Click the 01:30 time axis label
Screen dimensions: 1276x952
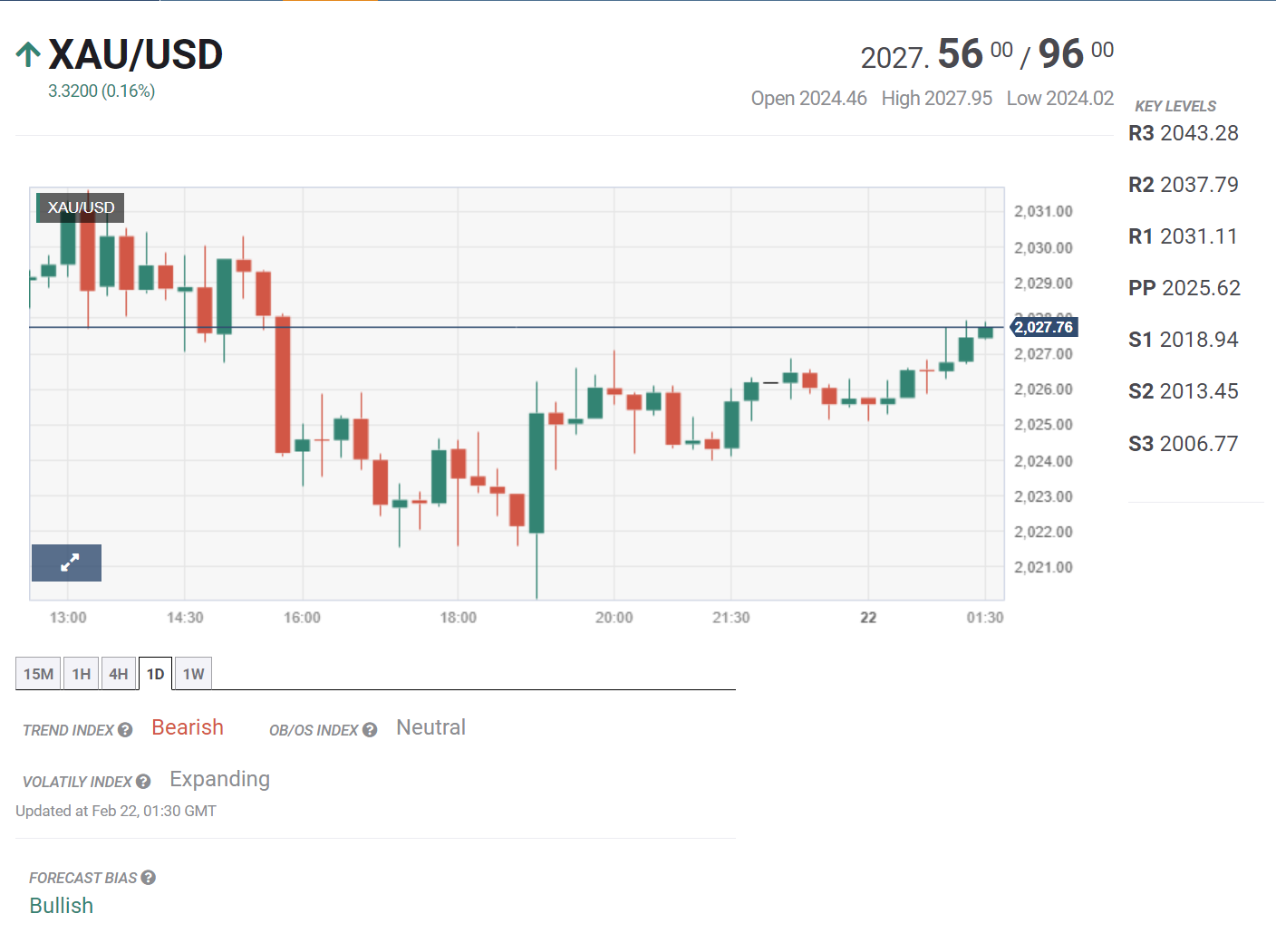click(985, 618)
